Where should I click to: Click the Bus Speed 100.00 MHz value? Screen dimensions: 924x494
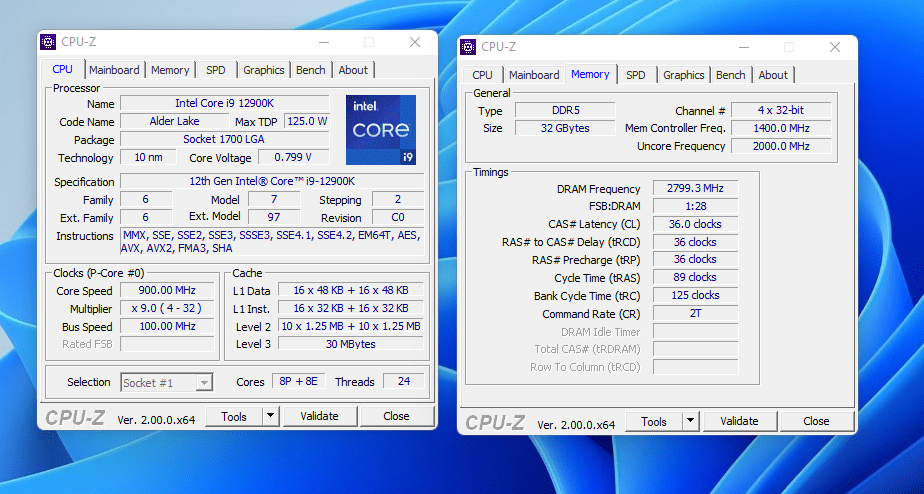(x=167, y=326)
